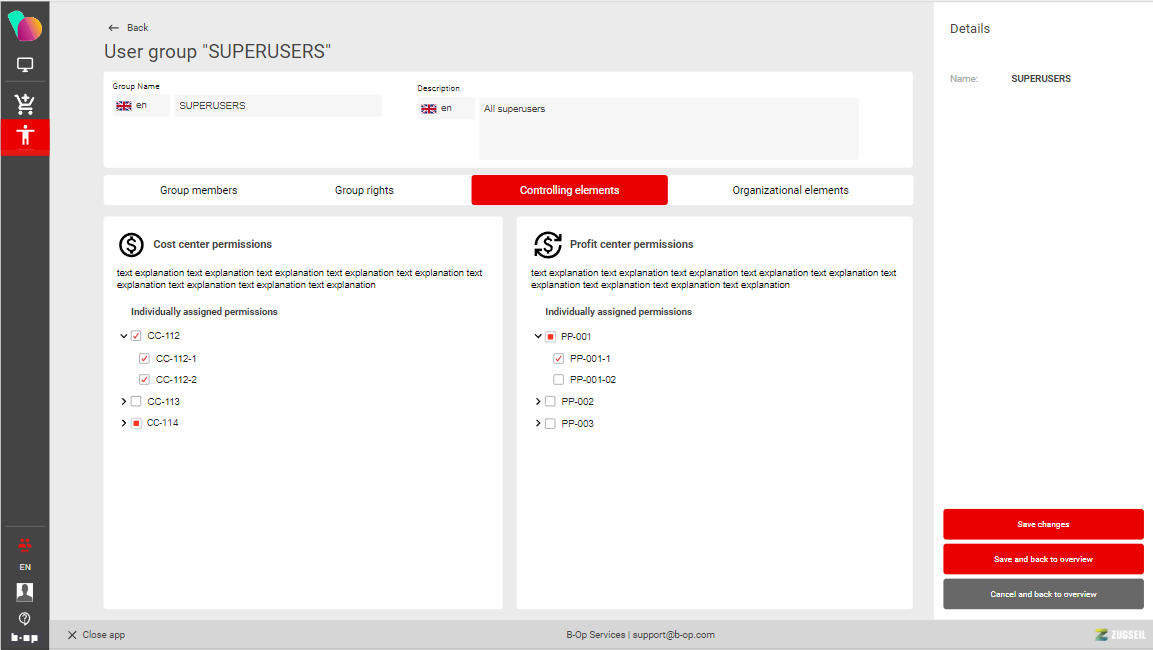Viewport: 1153px width, 650px height.
Task: Click the Group Name input field
Action: pyautogui.click(x=277, y=106)
